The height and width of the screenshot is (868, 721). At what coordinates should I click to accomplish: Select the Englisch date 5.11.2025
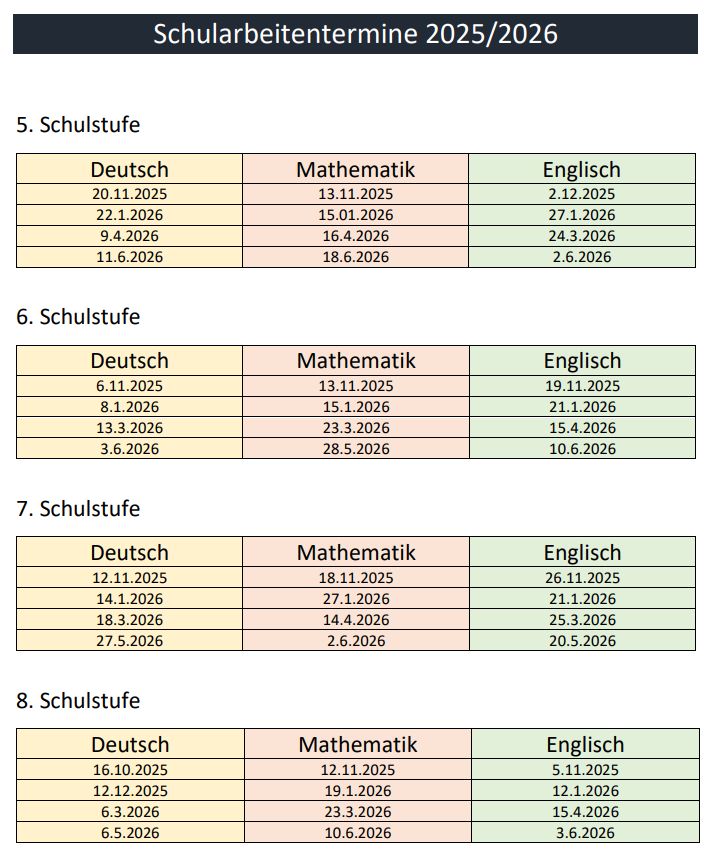point(584,770)
